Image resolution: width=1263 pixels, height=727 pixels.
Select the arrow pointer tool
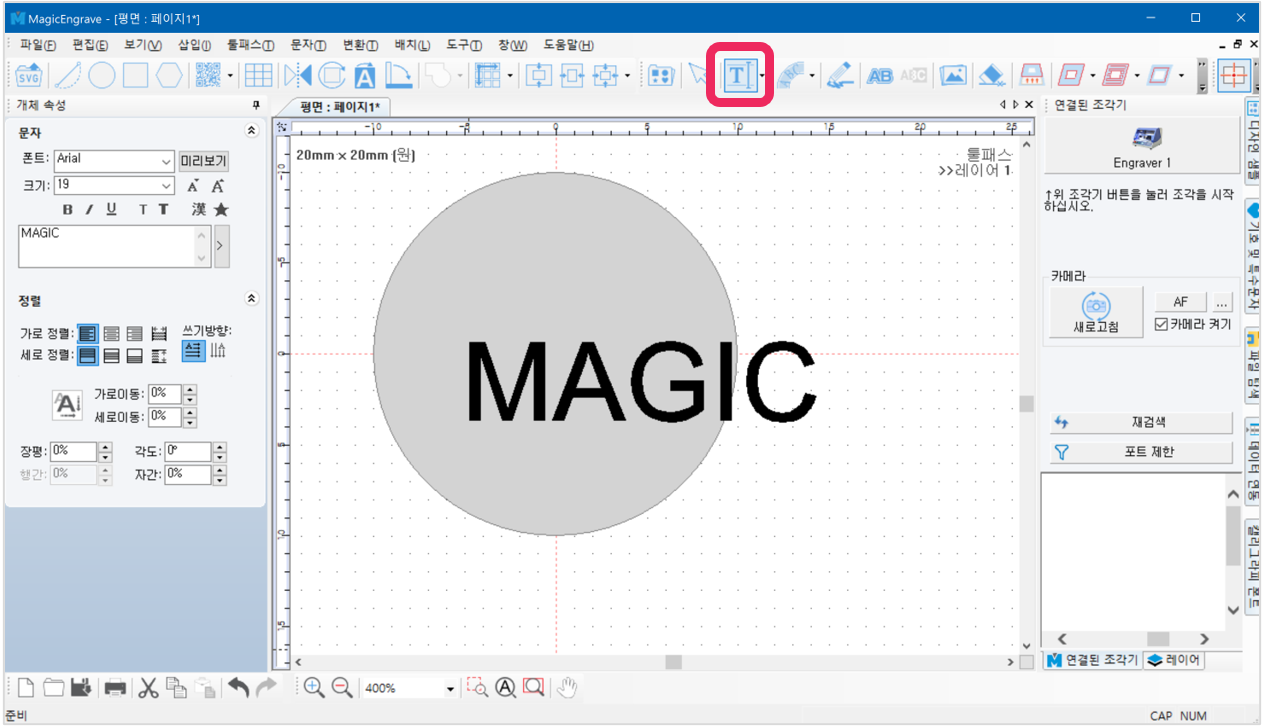(698, 75)
